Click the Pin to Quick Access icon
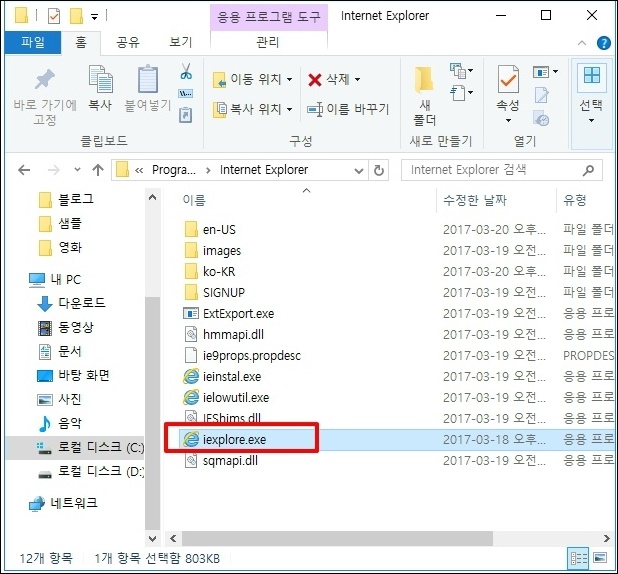The height and width of the screenshot is (574, 618). (45, 79)
